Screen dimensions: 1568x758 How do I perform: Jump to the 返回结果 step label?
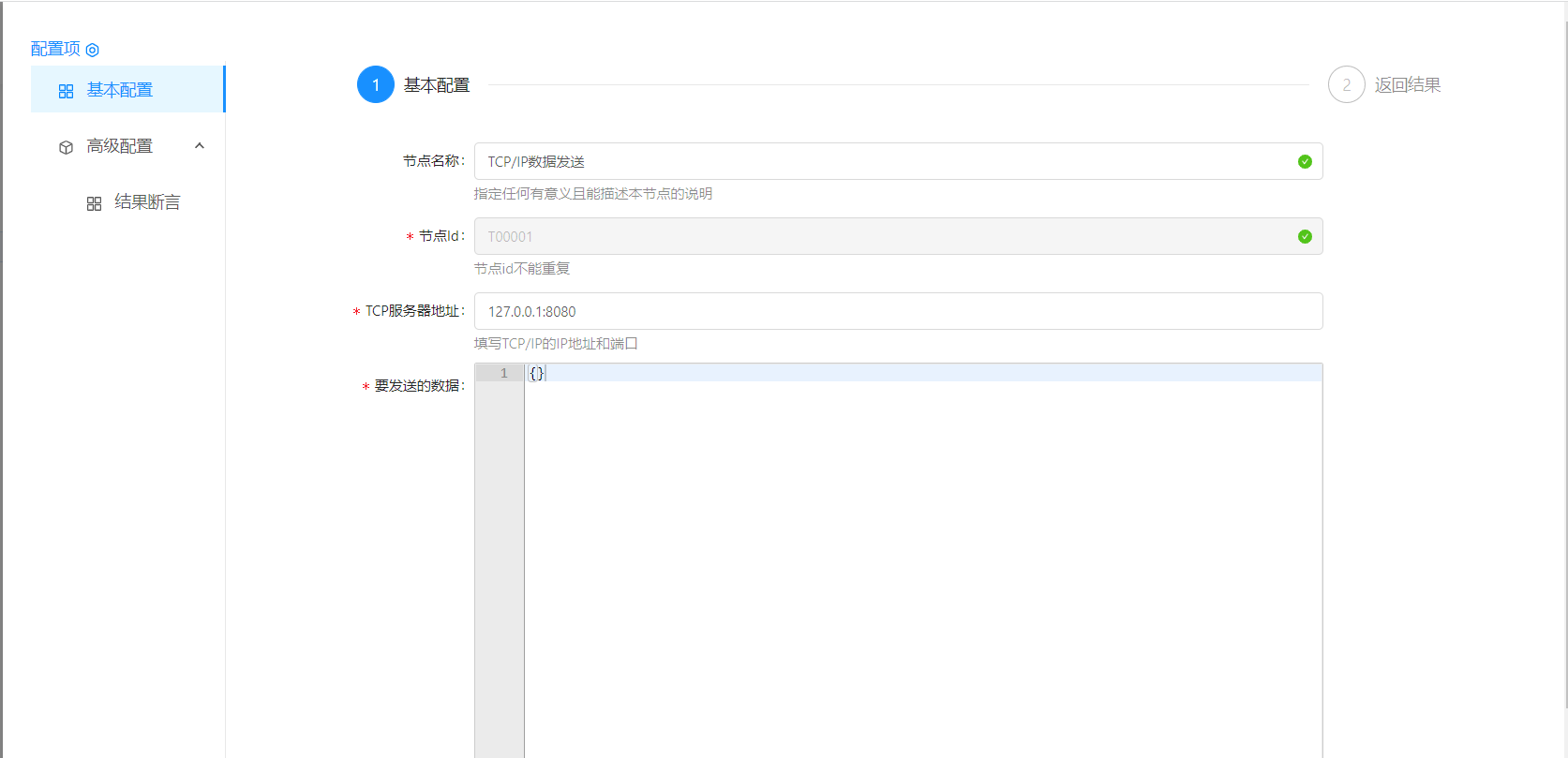click(x=1407, y=85)
